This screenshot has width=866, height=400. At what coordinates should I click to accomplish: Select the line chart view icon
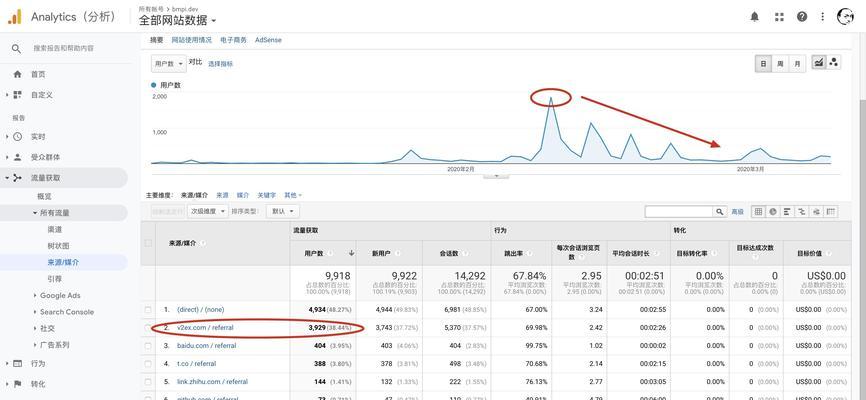click(x=819, y=63)
